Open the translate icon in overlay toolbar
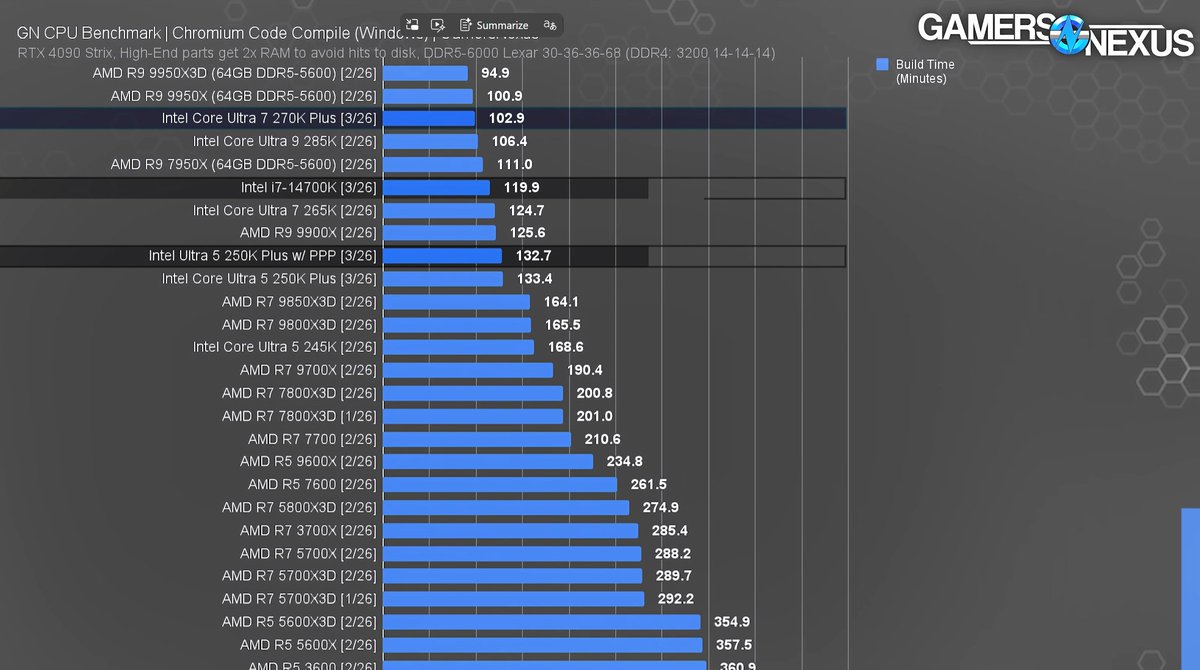Image resolution: width=1200 pixels, height=670 pixels. 549,25
